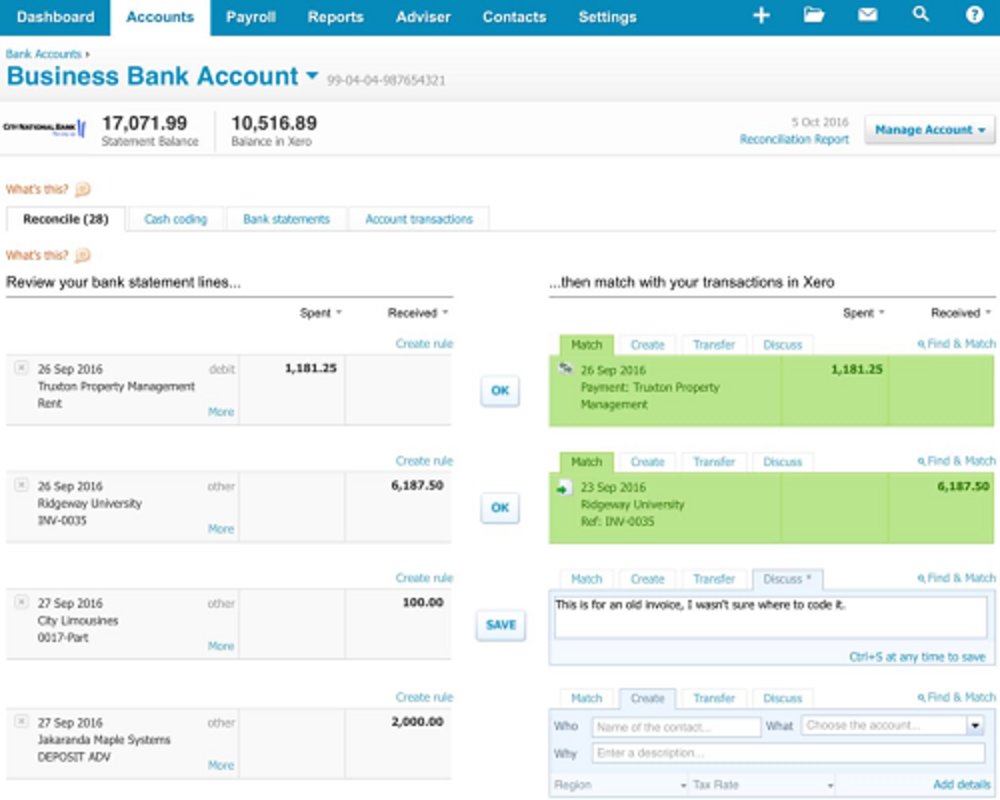Dismiss the Ridgeway University statement line

pos(21,485)
